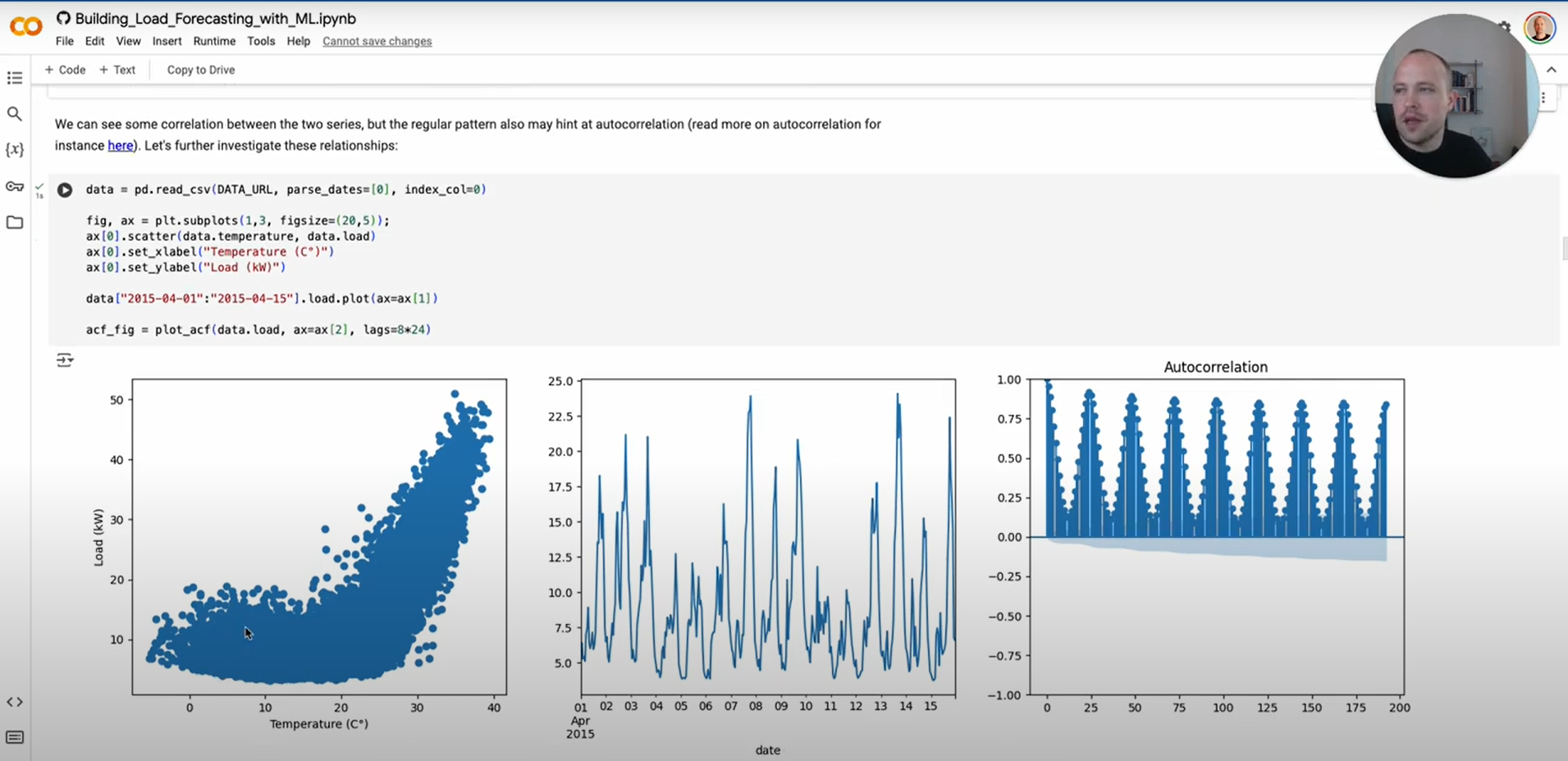
Task: Open the terminal panel icon
Action: pyautogui.click(x=15, y=737)
